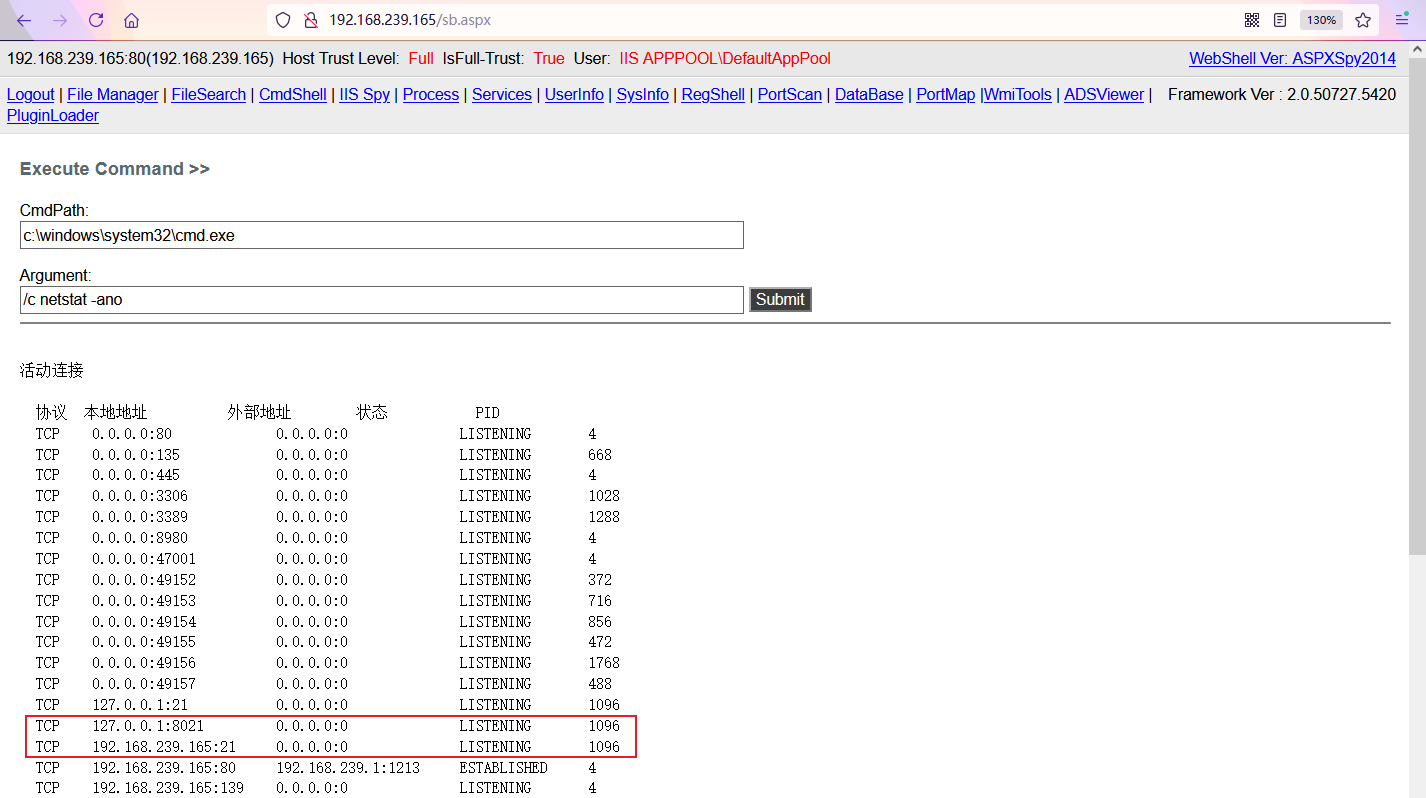Click the Logout link

pos(31,95)
